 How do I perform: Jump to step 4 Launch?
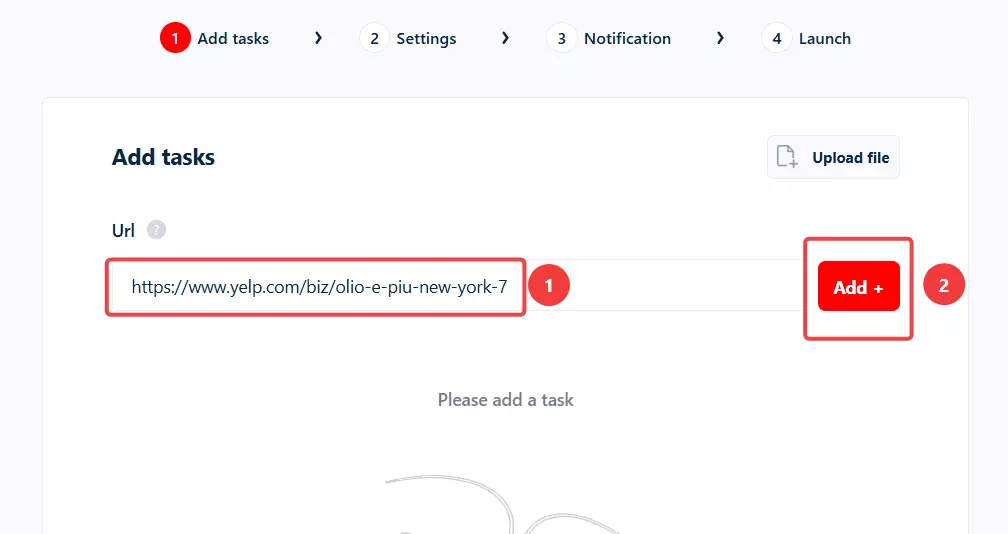[x=806, y=39]
